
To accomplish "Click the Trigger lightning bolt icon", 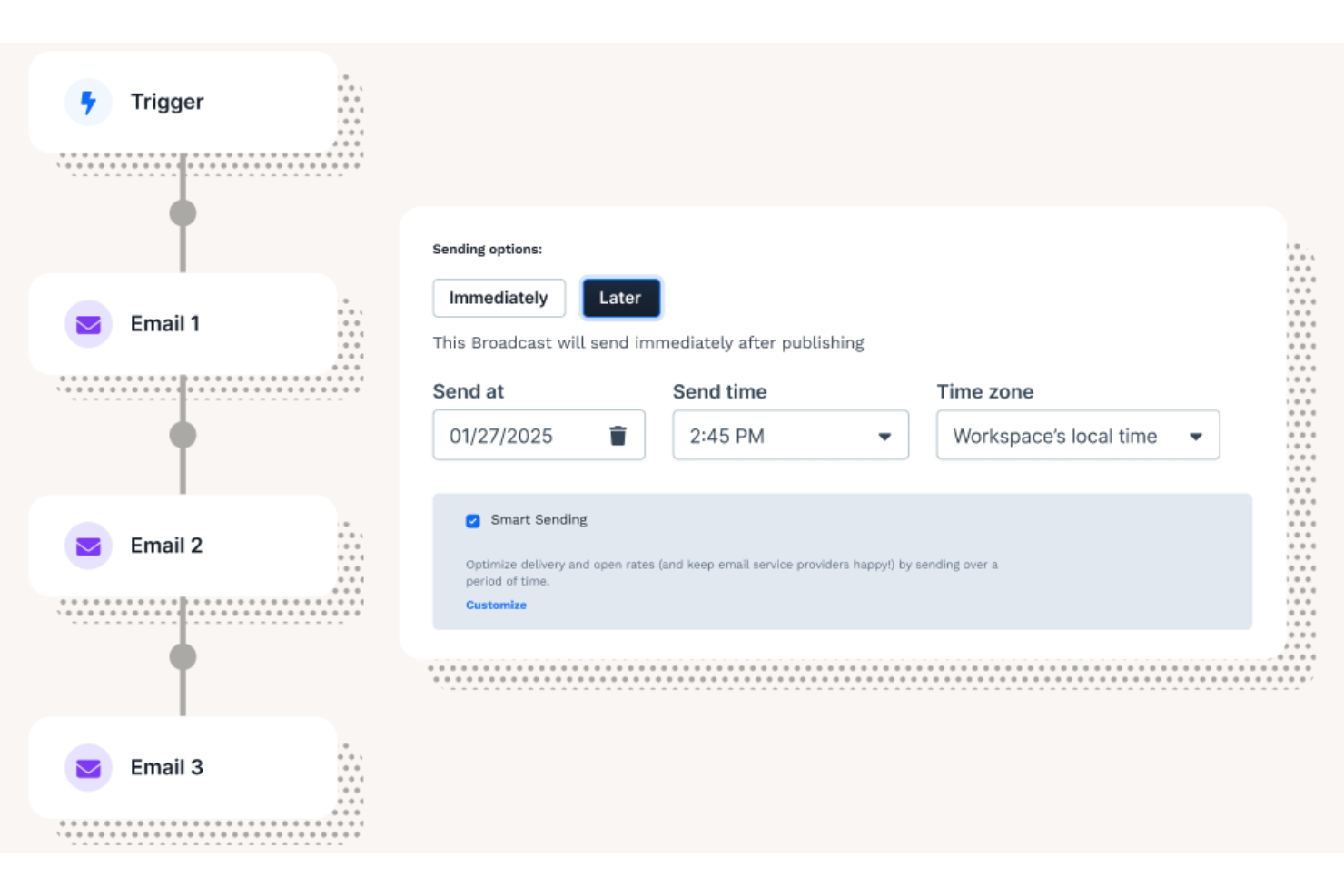I will (88, 102).
